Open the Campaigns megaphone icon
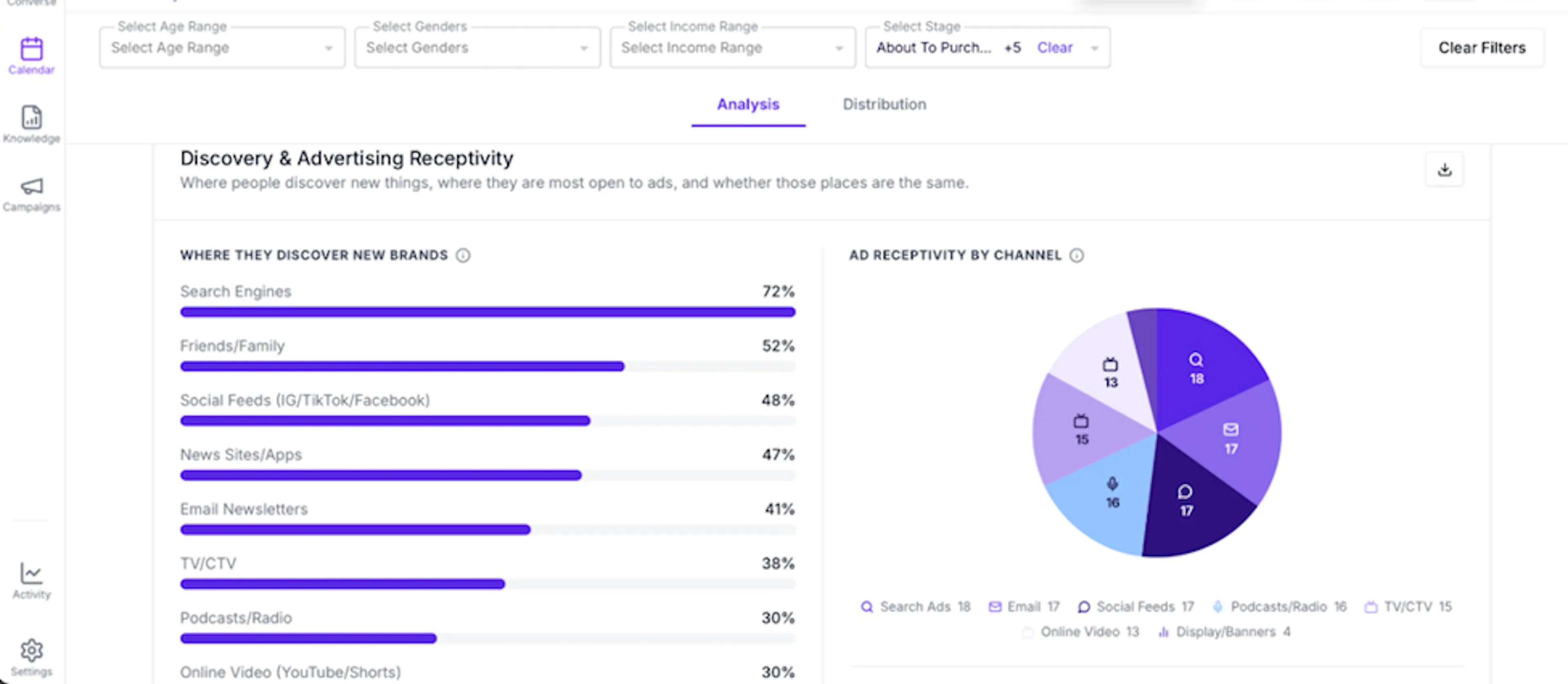Image resolution: width=1568 pixels, height=684 pixels. [32, 186]
